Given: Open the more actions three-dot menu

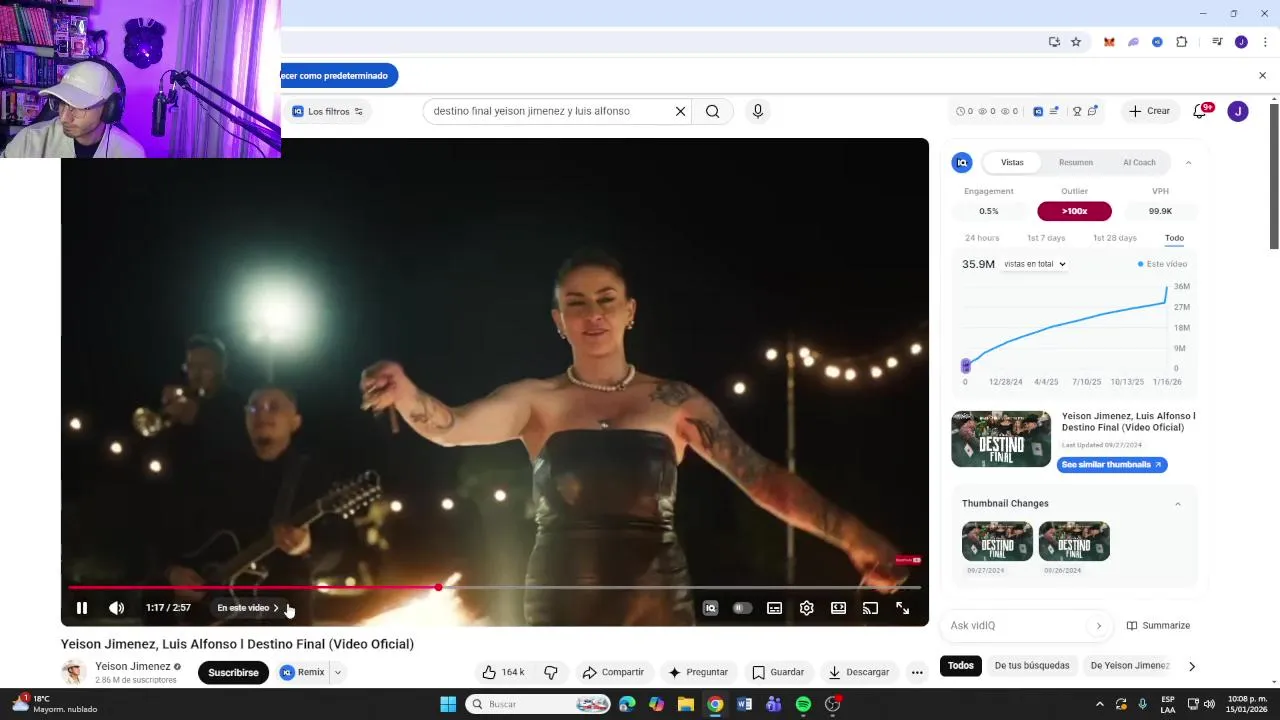Looking at the screenshot, I should [x=917, y=673].
